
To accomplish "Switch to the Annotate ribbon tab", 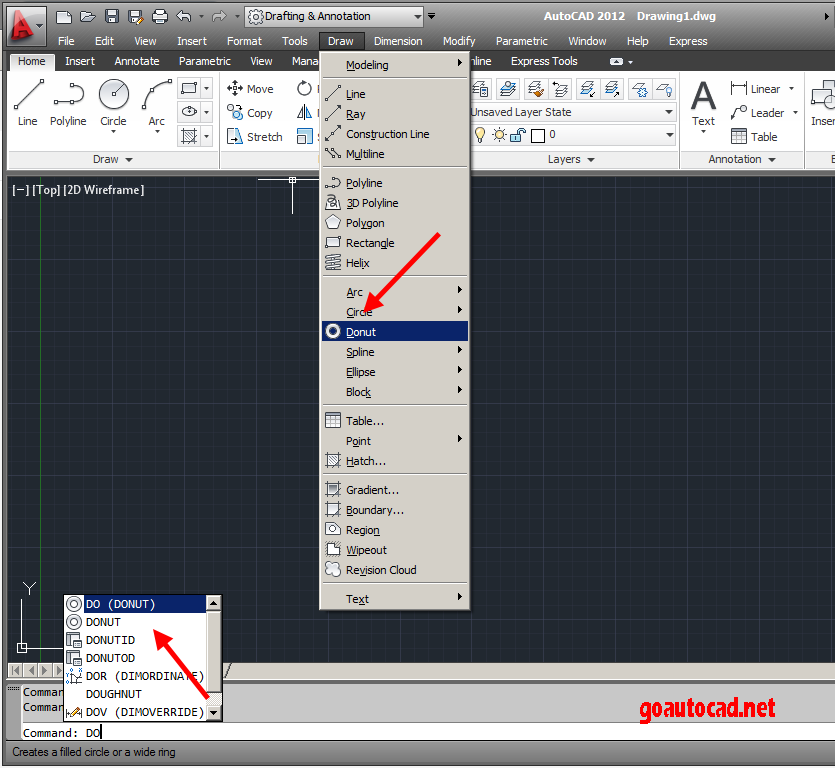I will click(x=137, y=61).
